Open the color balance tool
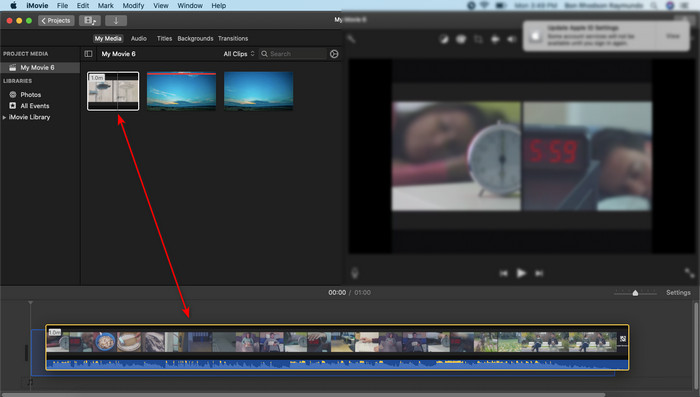700x397 pixels. click(x=443, y=39)
